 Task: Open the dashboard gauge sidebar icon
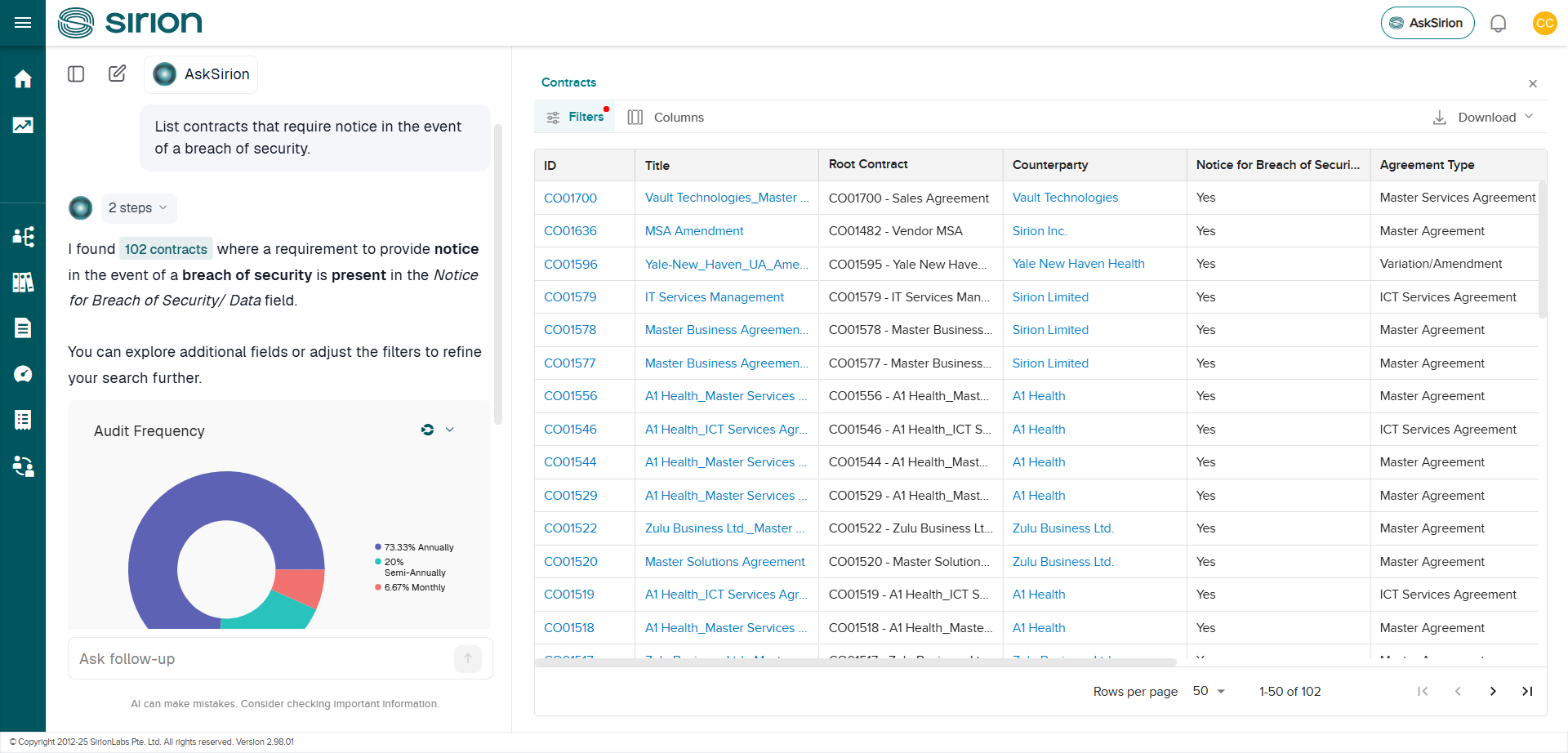click(23, 374)
